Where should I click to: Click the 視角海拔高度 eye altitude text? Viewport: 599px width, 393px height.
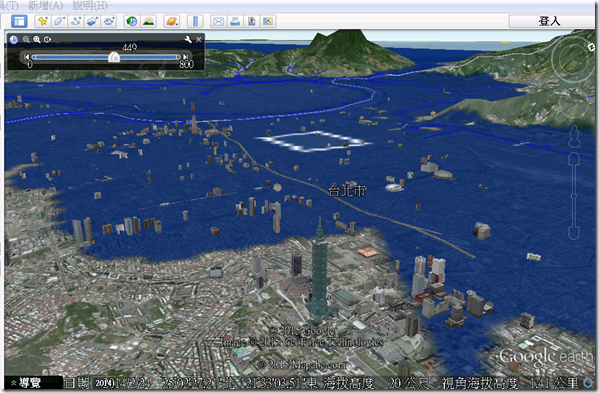click(480, 383)
